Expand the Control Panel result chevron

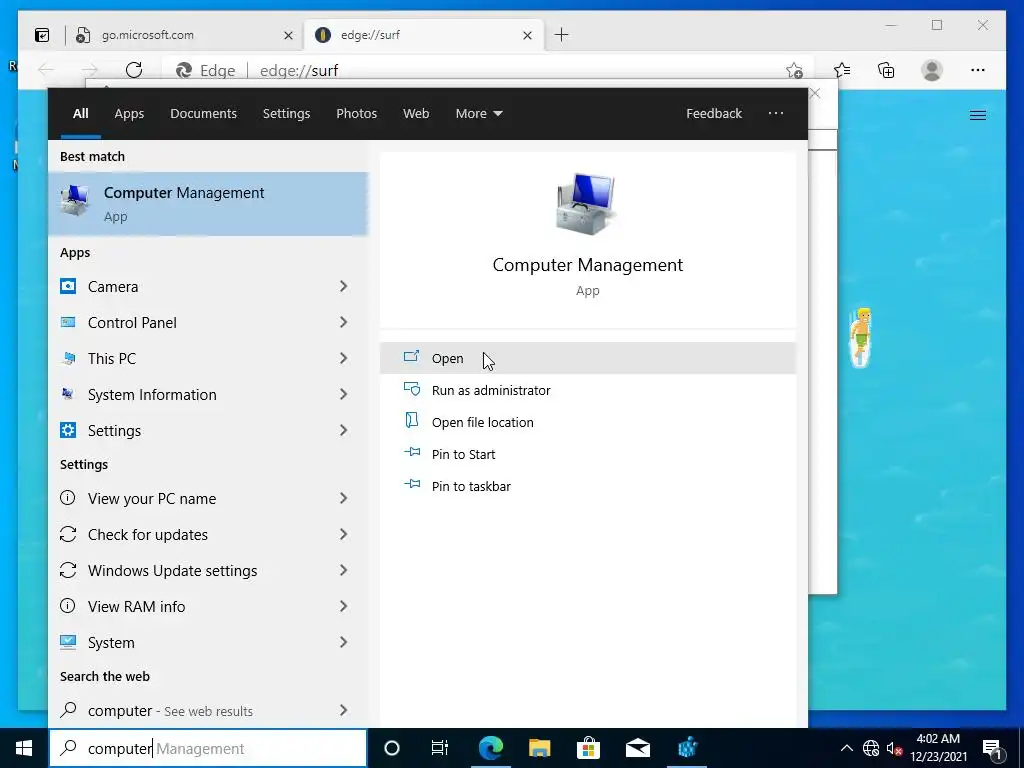(x=344, y=322)
